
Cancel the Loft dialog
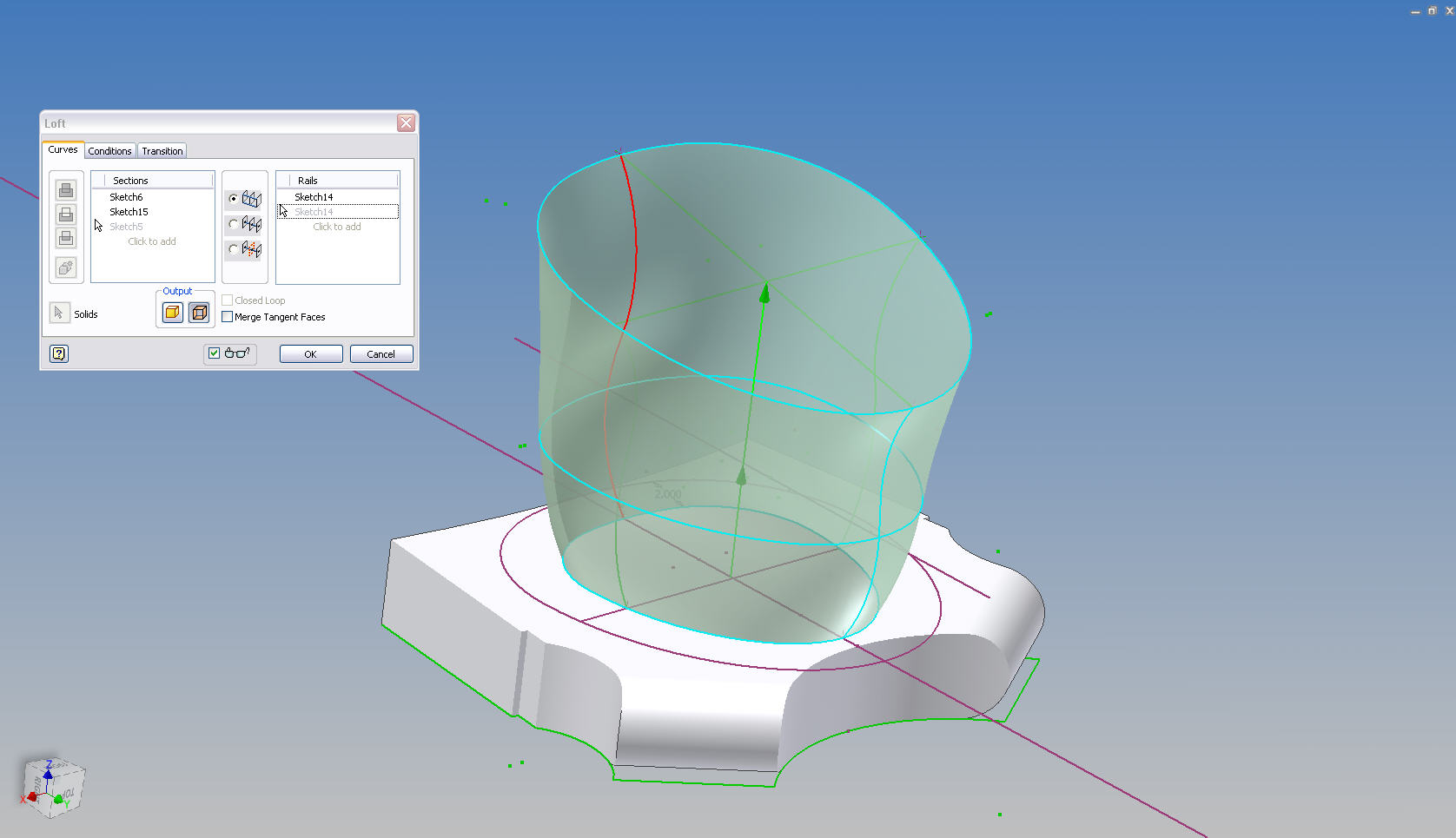(x=381, y=354)
